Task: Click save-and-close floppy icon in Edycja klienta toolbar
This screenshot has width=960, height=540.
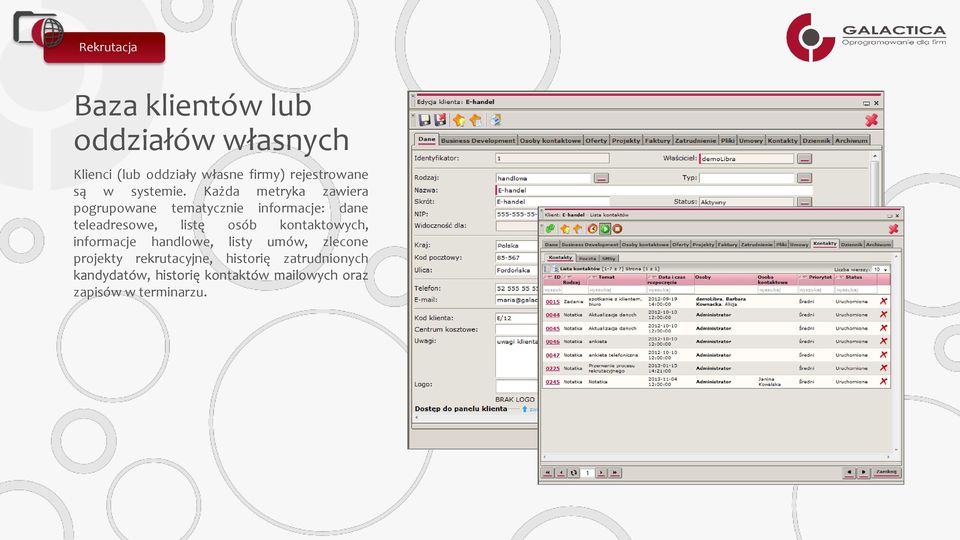Action: point(440,120)
